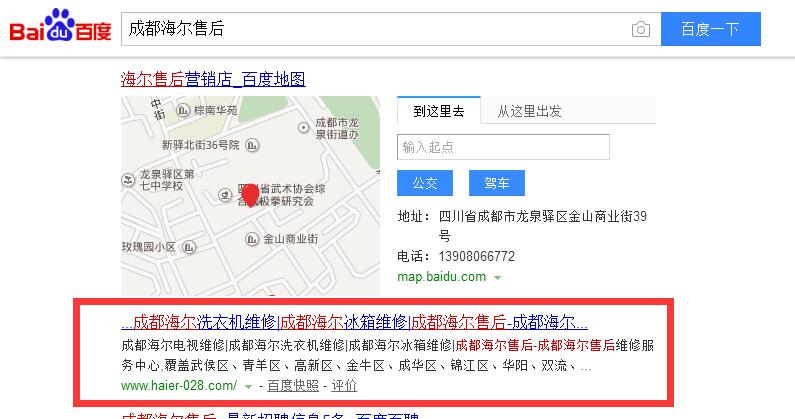Focus the 输入起点 starting point field
This screenshot has height=419, width=795.
(503, 147)
